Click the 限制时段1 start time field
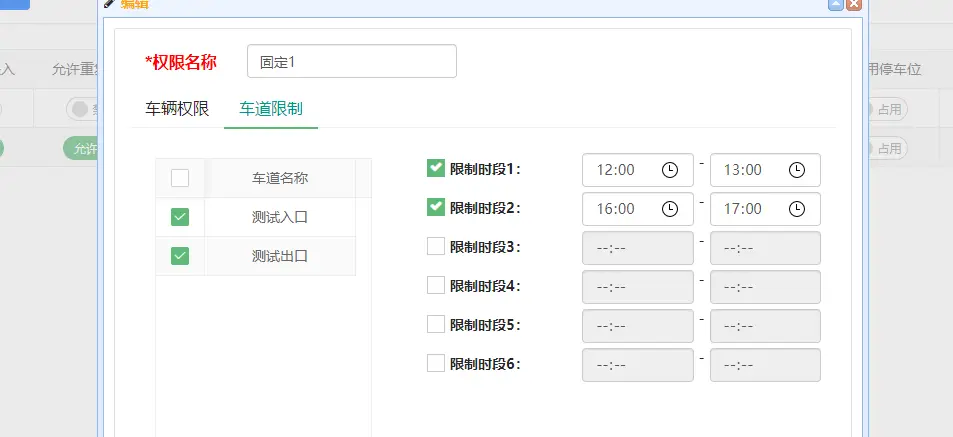 620,170
